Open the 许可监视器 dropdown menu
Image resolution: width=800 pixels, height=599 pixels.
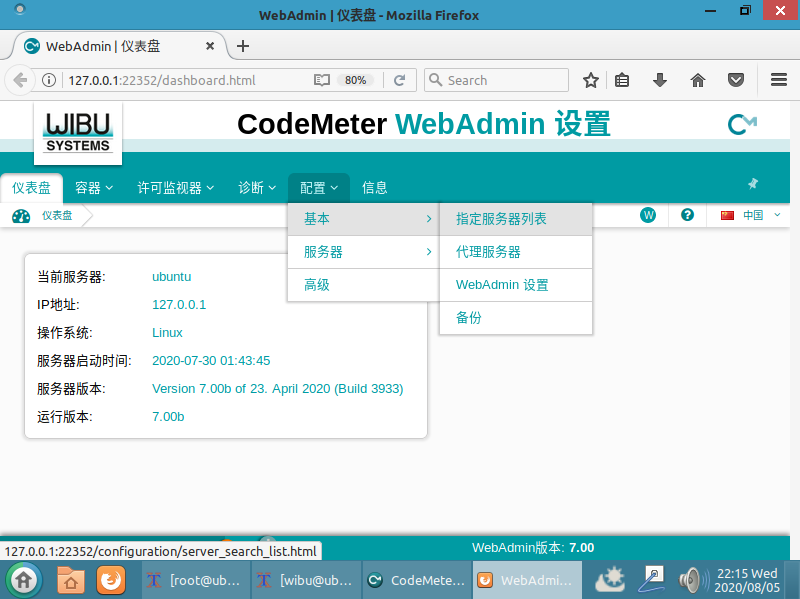[175, 188]
